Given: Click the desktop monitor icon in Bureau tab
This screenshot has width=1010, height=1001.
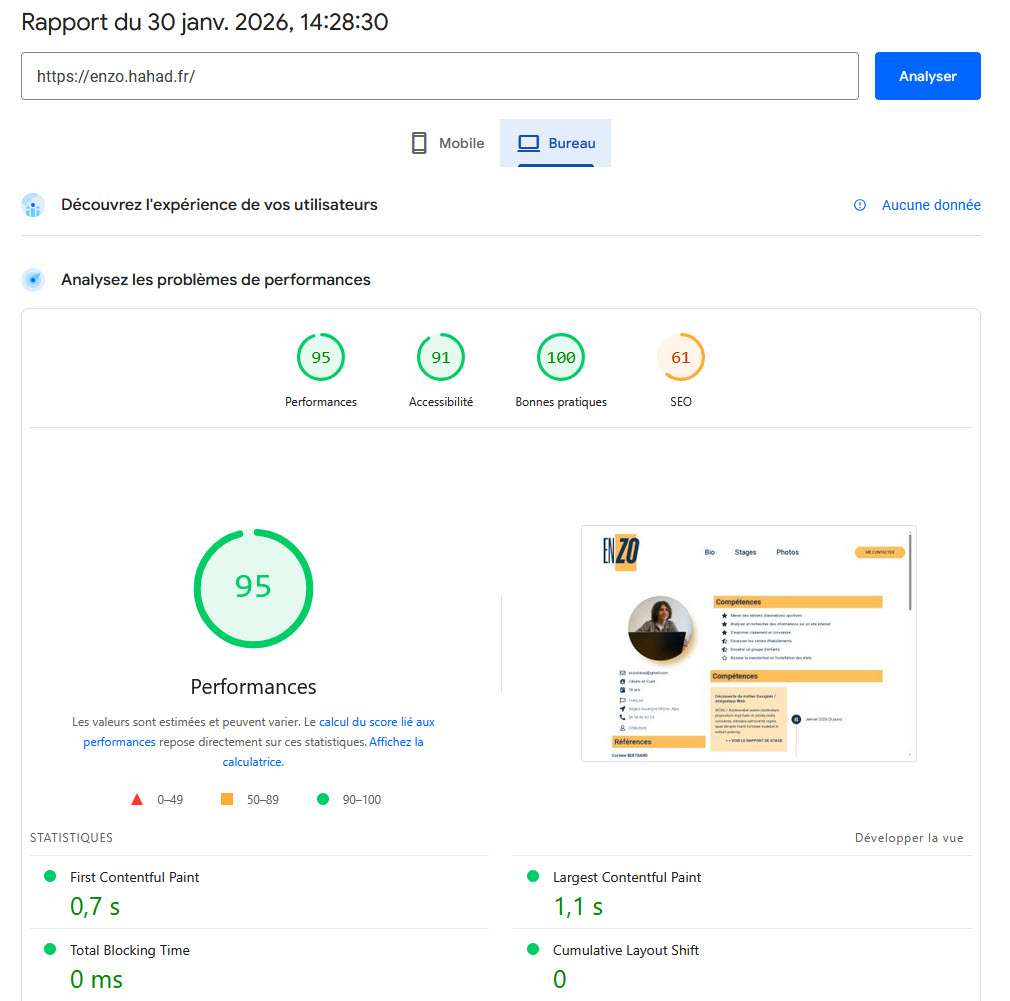Looking at the screenshot, I should pos(528,143).
